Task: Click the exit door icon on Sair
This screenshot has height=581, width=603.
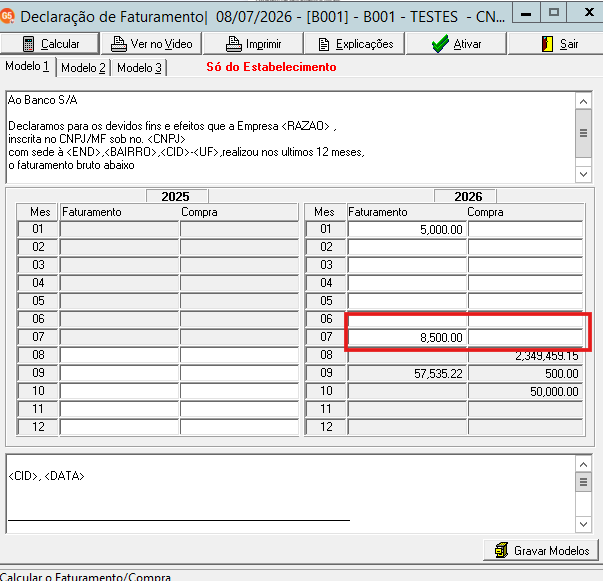Action: click(x=547, y=44)
